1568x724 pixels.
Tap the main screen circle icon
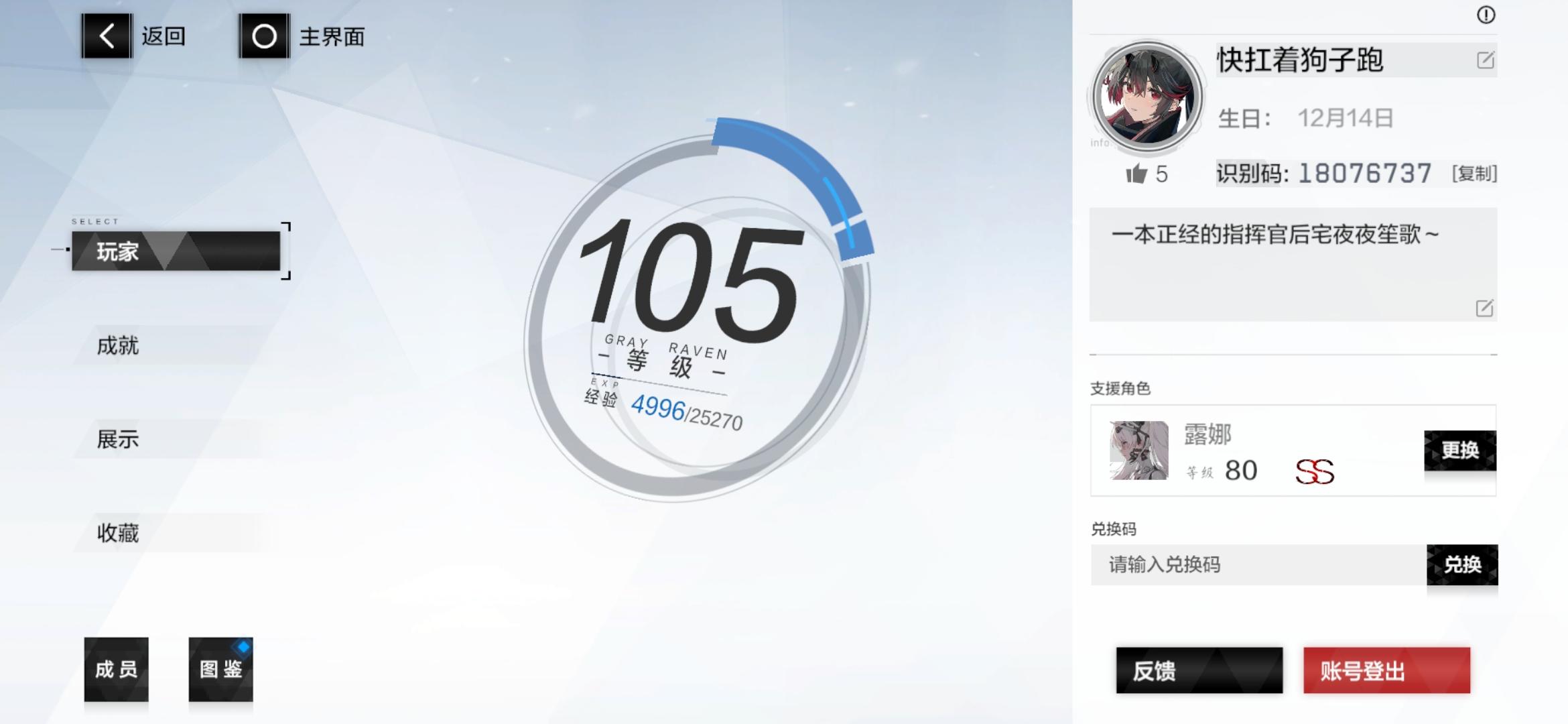[x=264, y=36]
